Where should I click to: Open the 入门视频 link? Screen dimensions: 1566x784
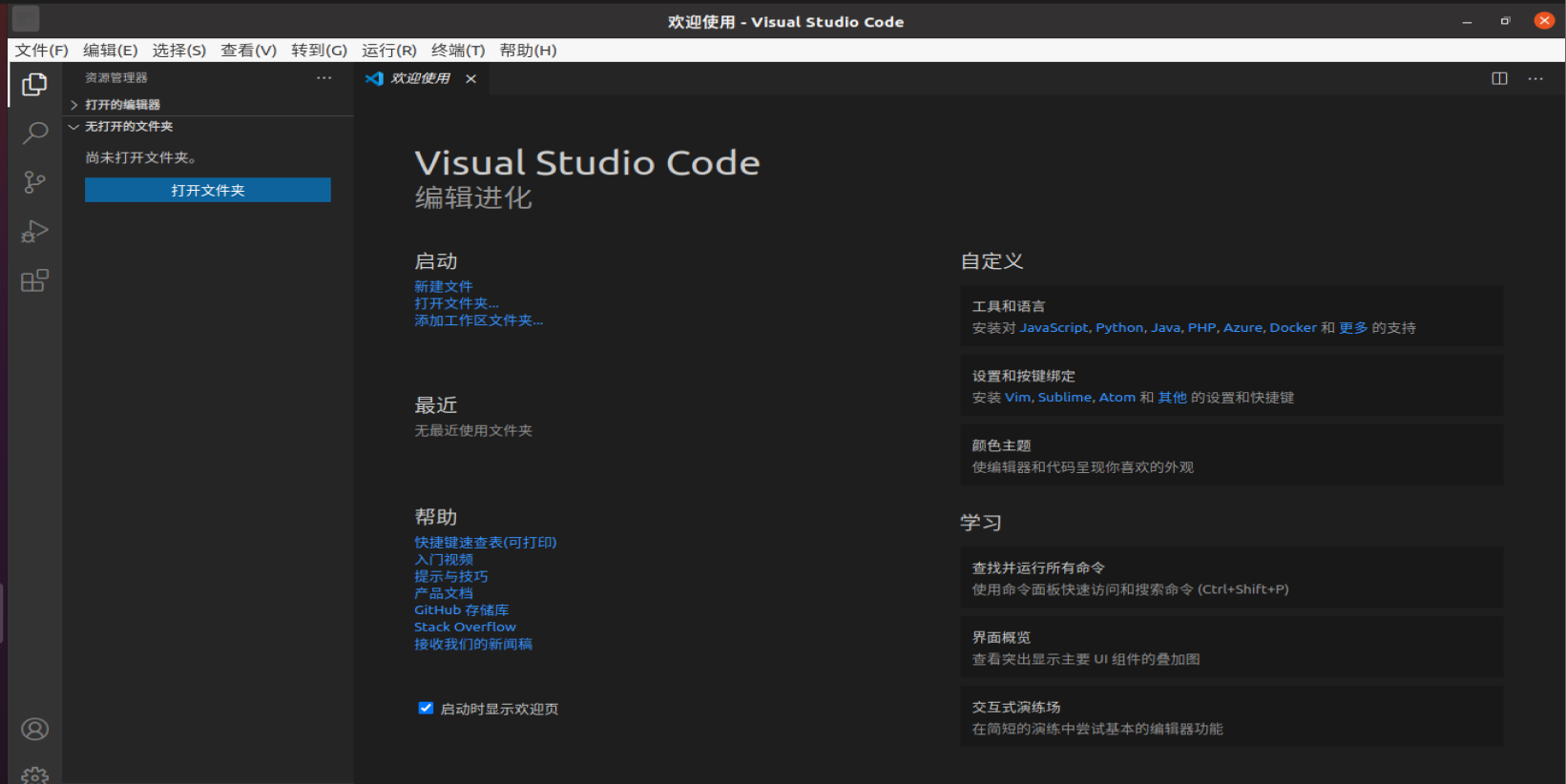pos(444,559)
